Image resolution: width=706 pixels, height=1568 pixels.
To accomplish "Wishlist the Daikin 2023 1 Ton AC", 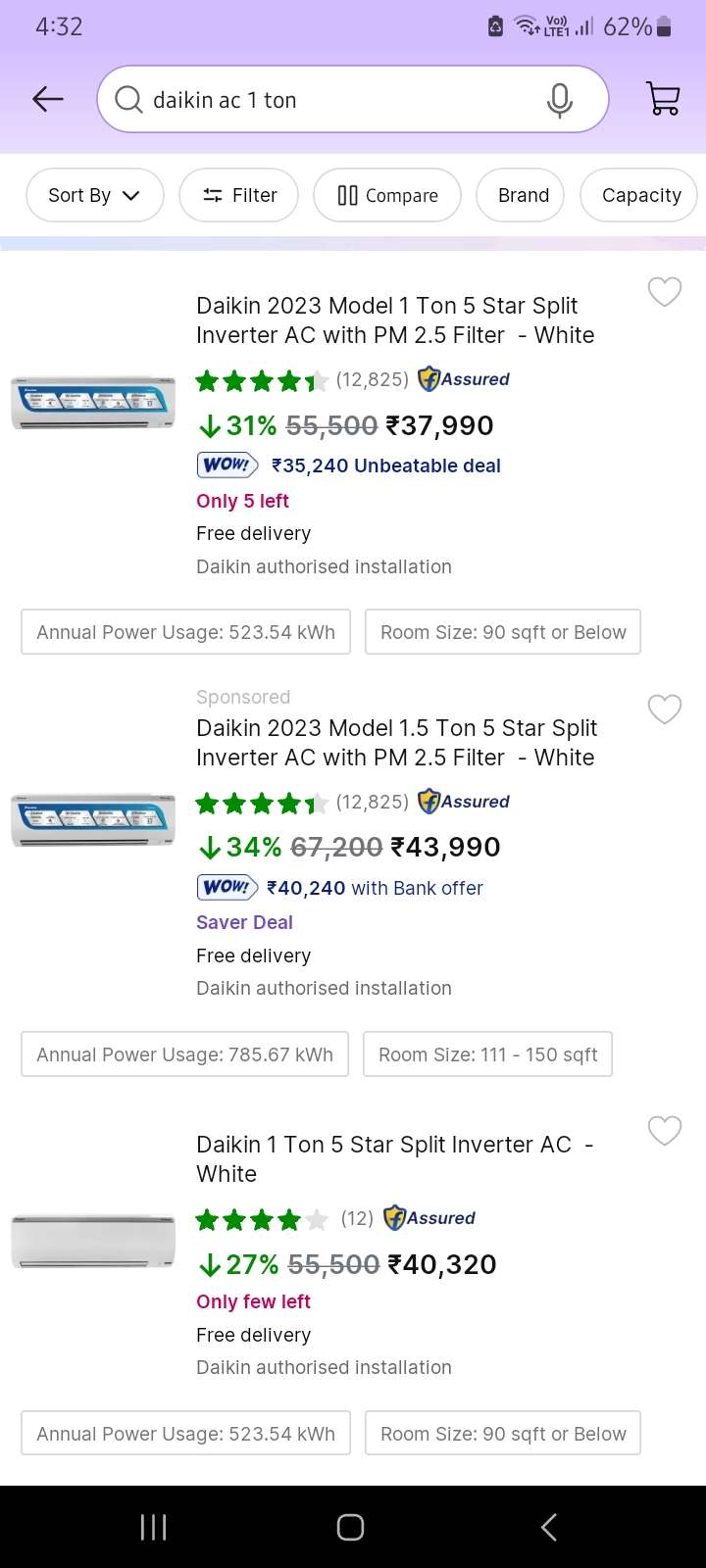I will 665,291.
